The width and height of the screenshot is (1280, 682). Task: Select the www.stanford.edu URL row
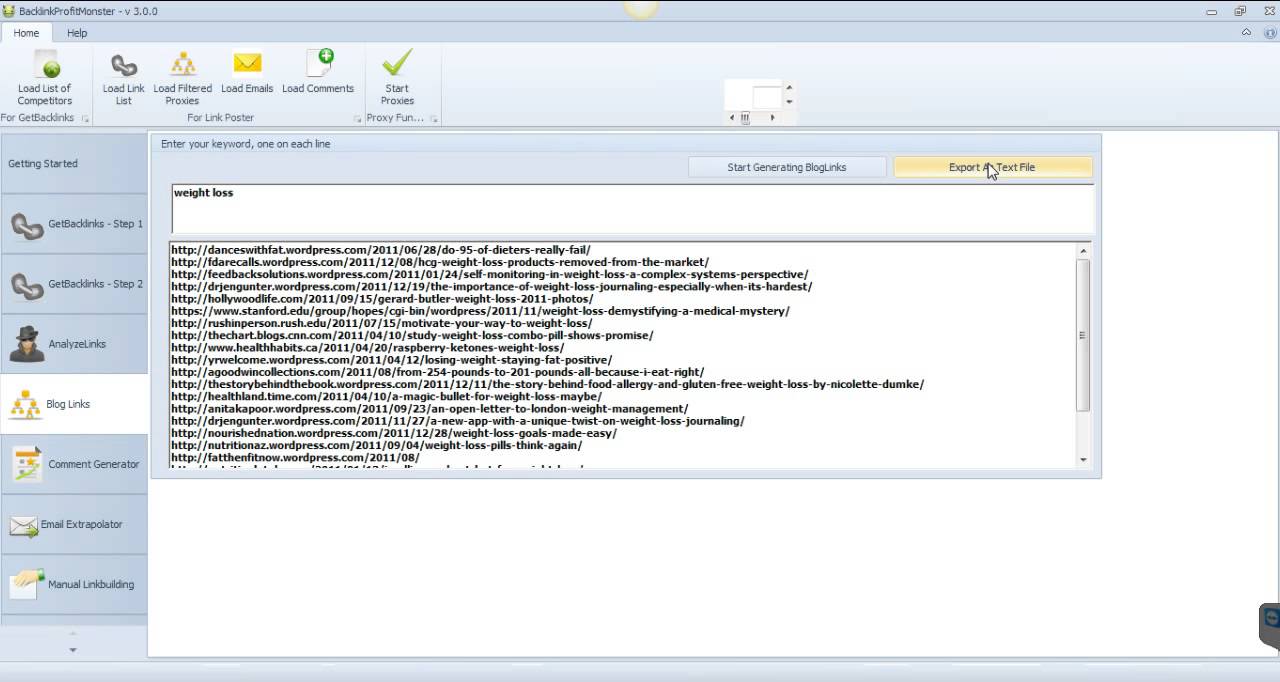pos(480,311)
